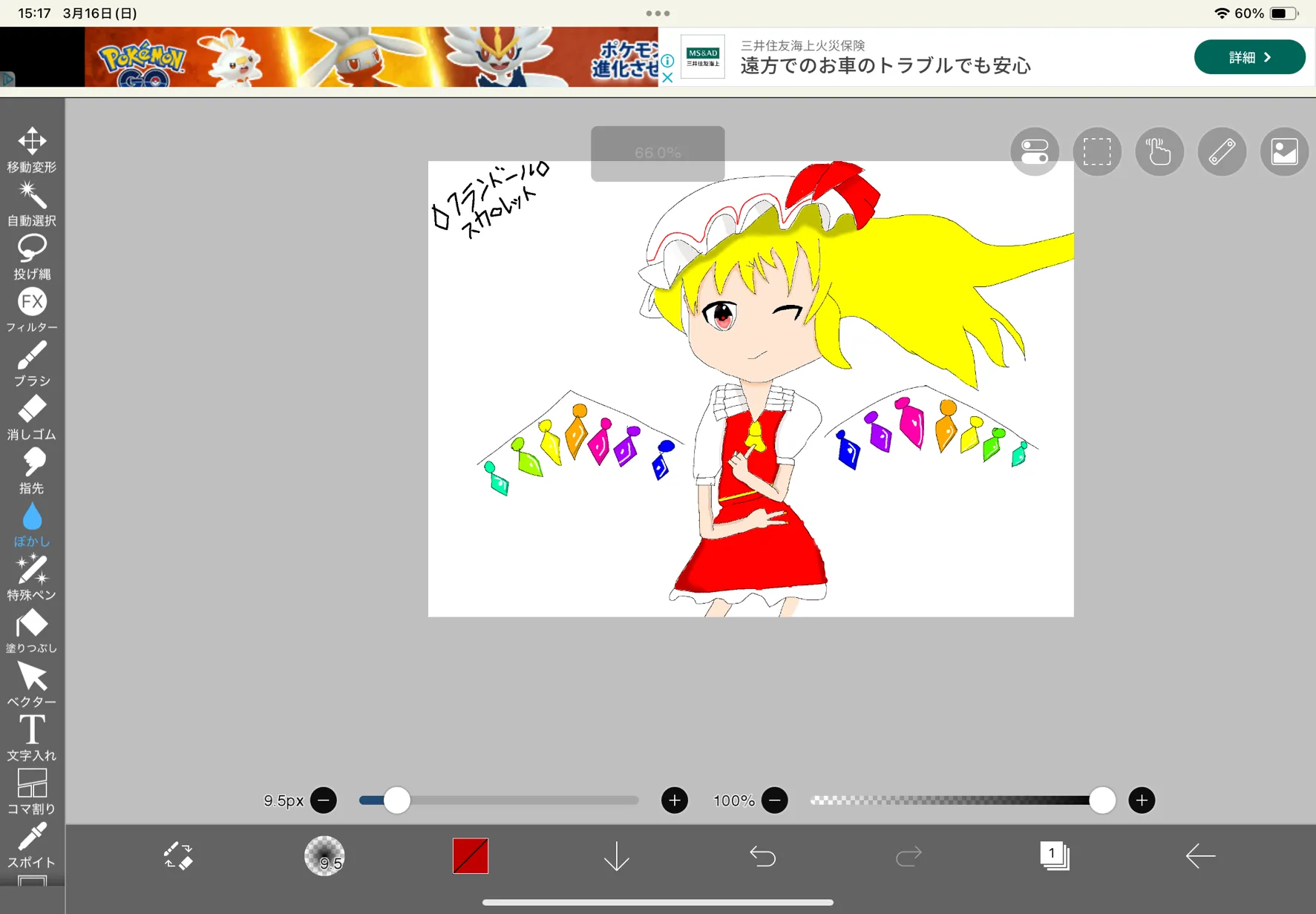
Task: Select the スポイト eyedropper tool
Action: (x=32, y=845)
